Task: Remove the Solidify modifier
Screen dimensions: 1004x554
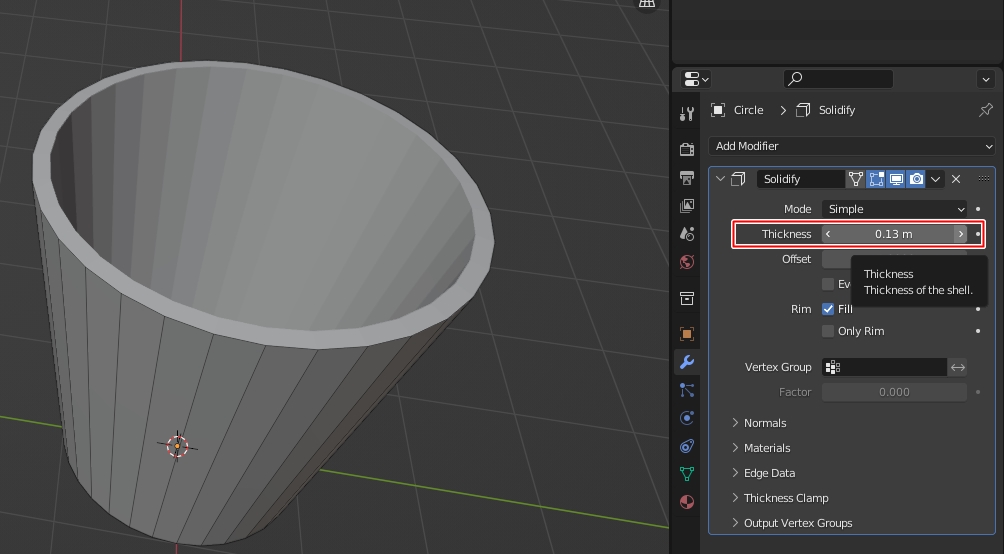Action: pyautogui.click(x=956, y=179)
